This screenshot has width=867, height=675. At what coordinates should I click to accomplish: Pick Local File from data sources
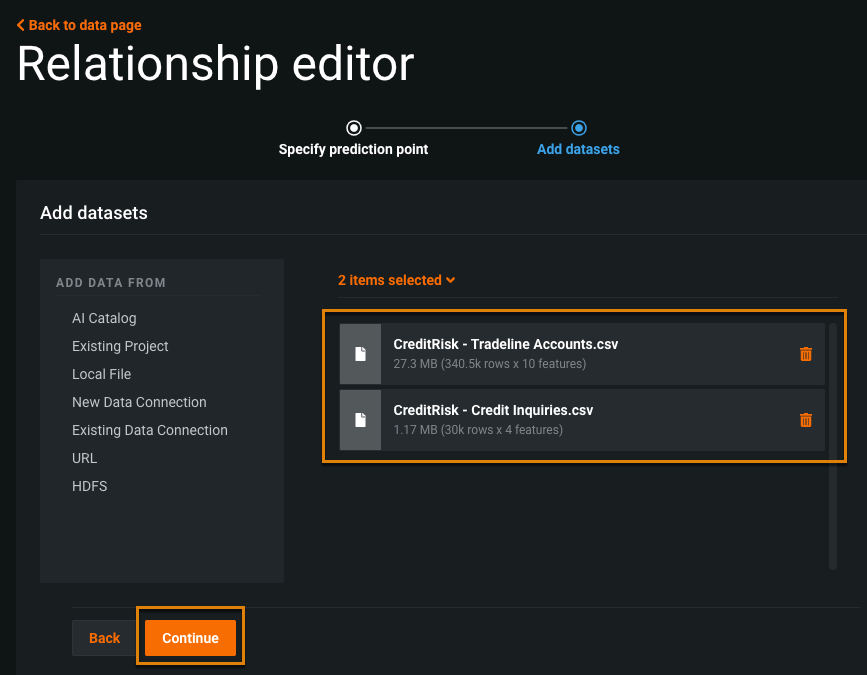101,374
